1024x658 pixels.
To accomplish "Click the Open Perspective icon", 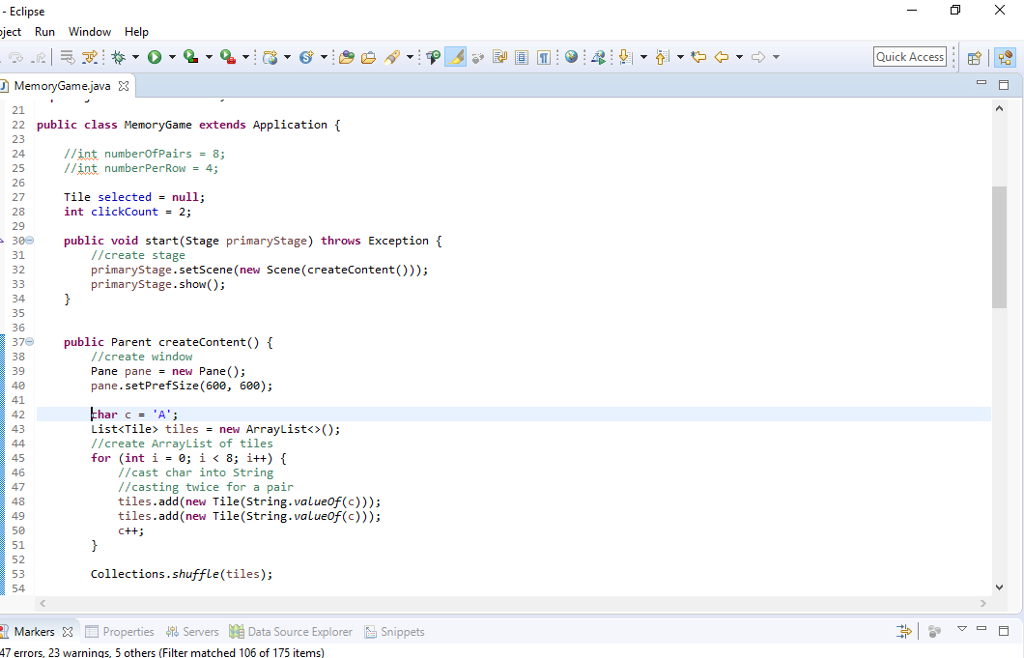I will [x=974, y=57].
